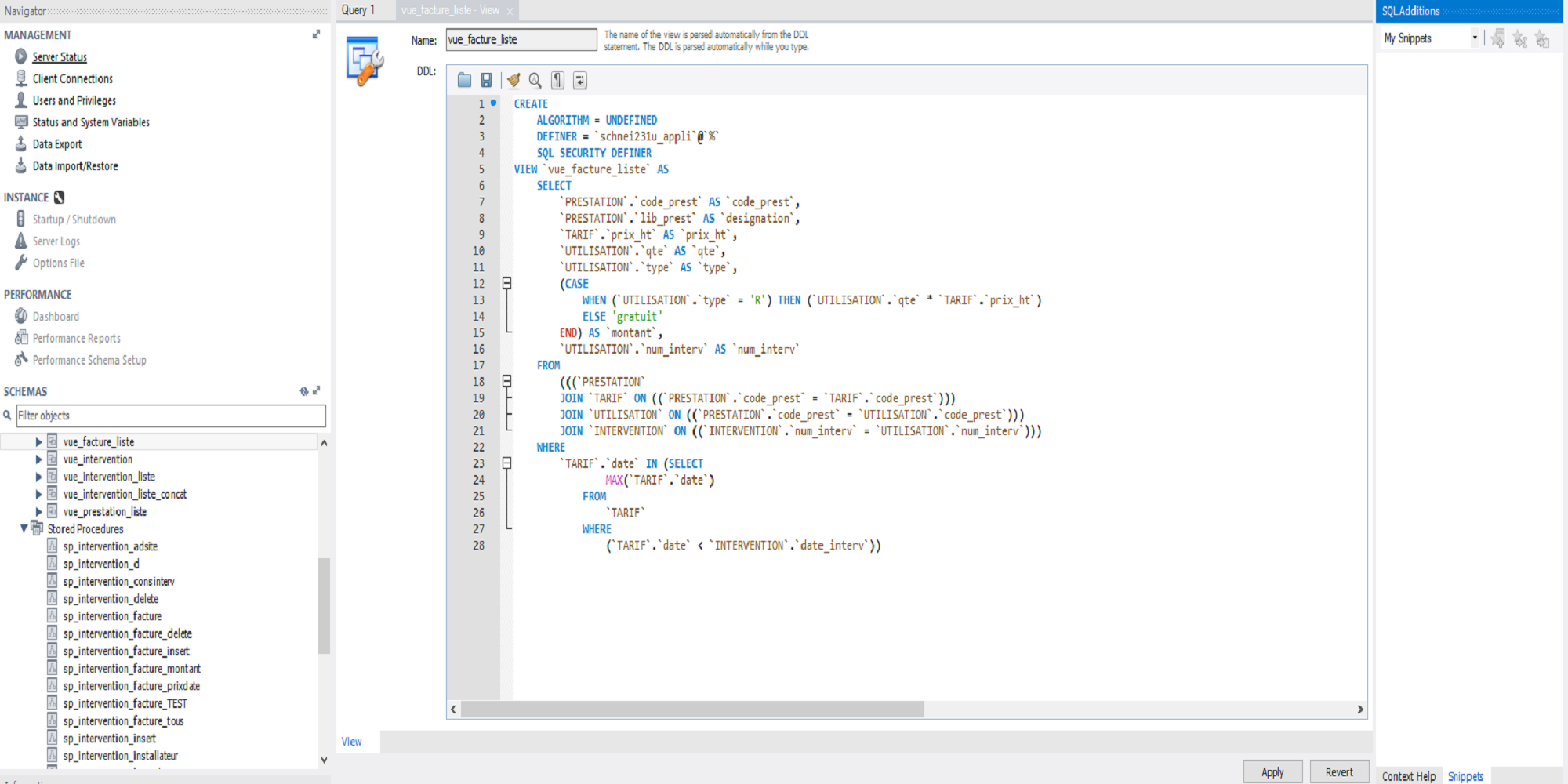Click the Apply button
This screenshot has height=784, width=1568.
tap(1272, 771)
